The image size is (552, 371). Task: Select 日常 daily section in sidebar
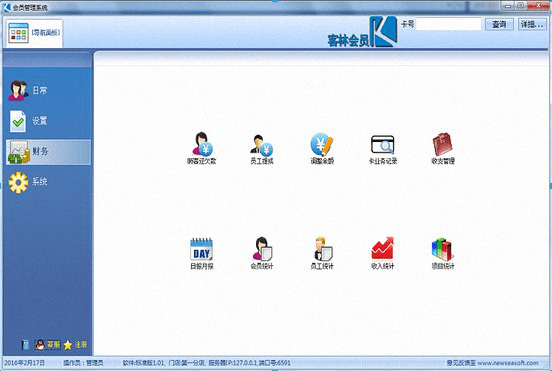(48, 90)
